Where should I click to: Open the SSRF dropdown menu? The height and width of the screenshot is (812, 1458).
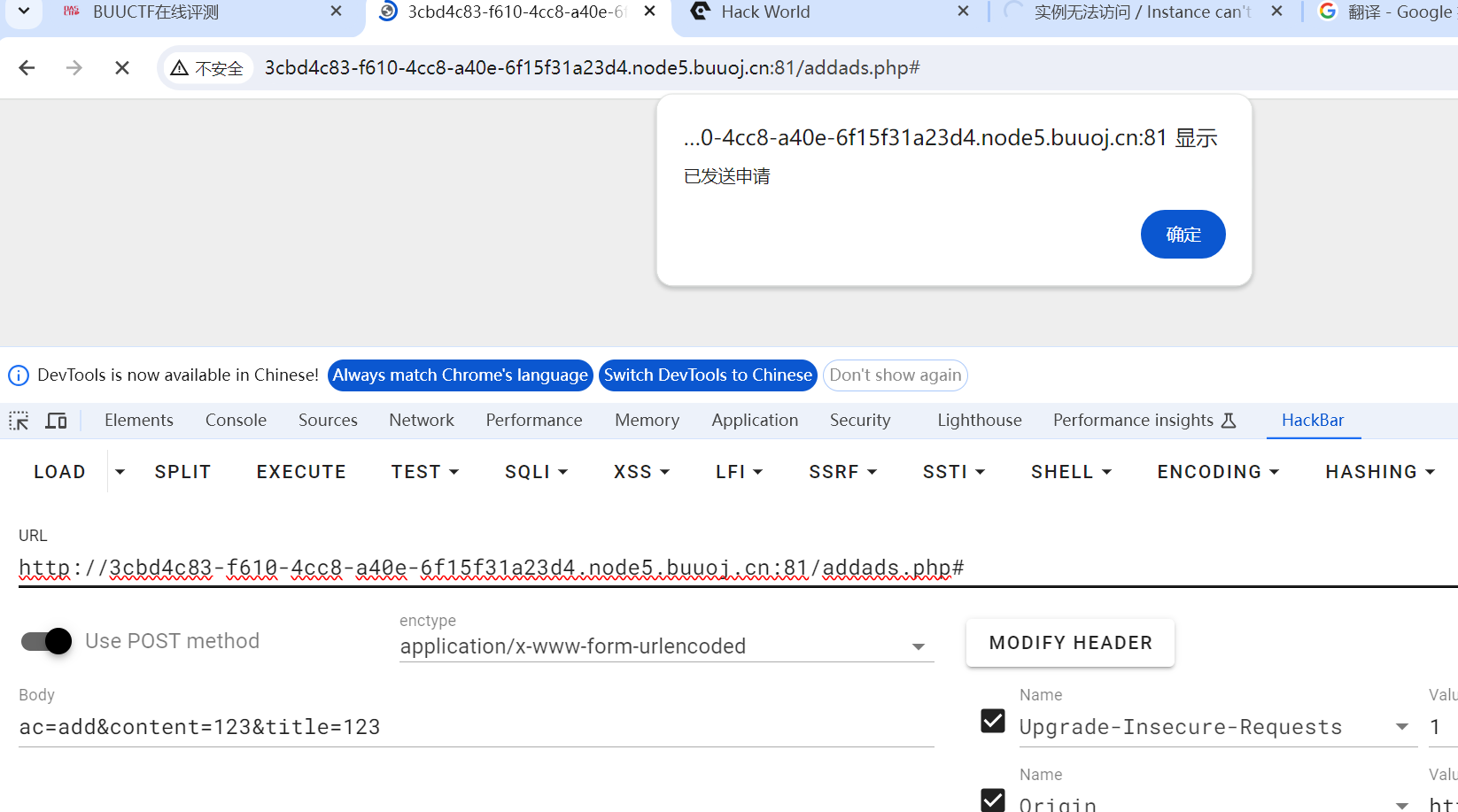[842, 472]
